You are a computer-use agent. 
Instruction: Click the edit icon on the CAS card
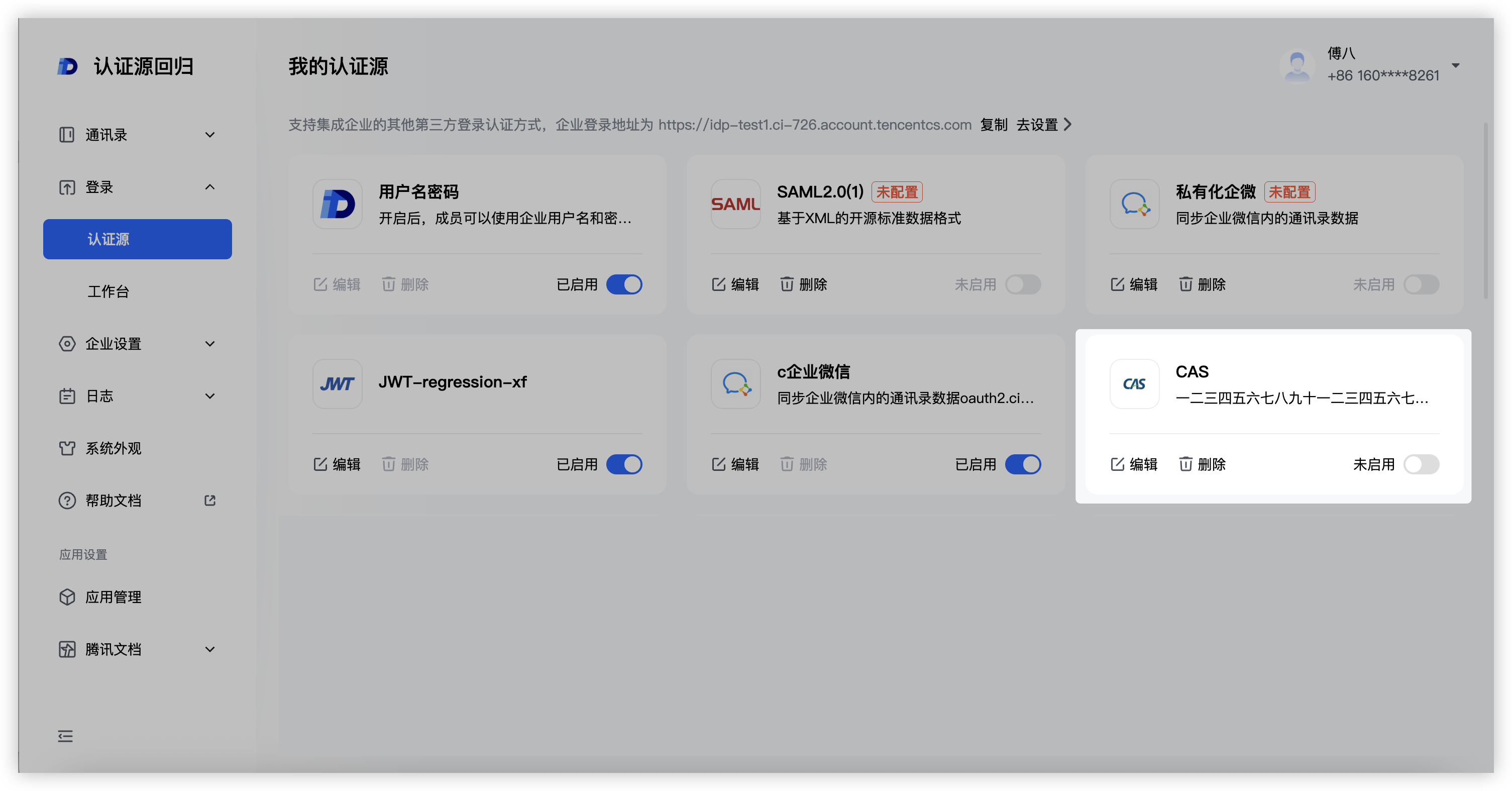point(1117,464)
